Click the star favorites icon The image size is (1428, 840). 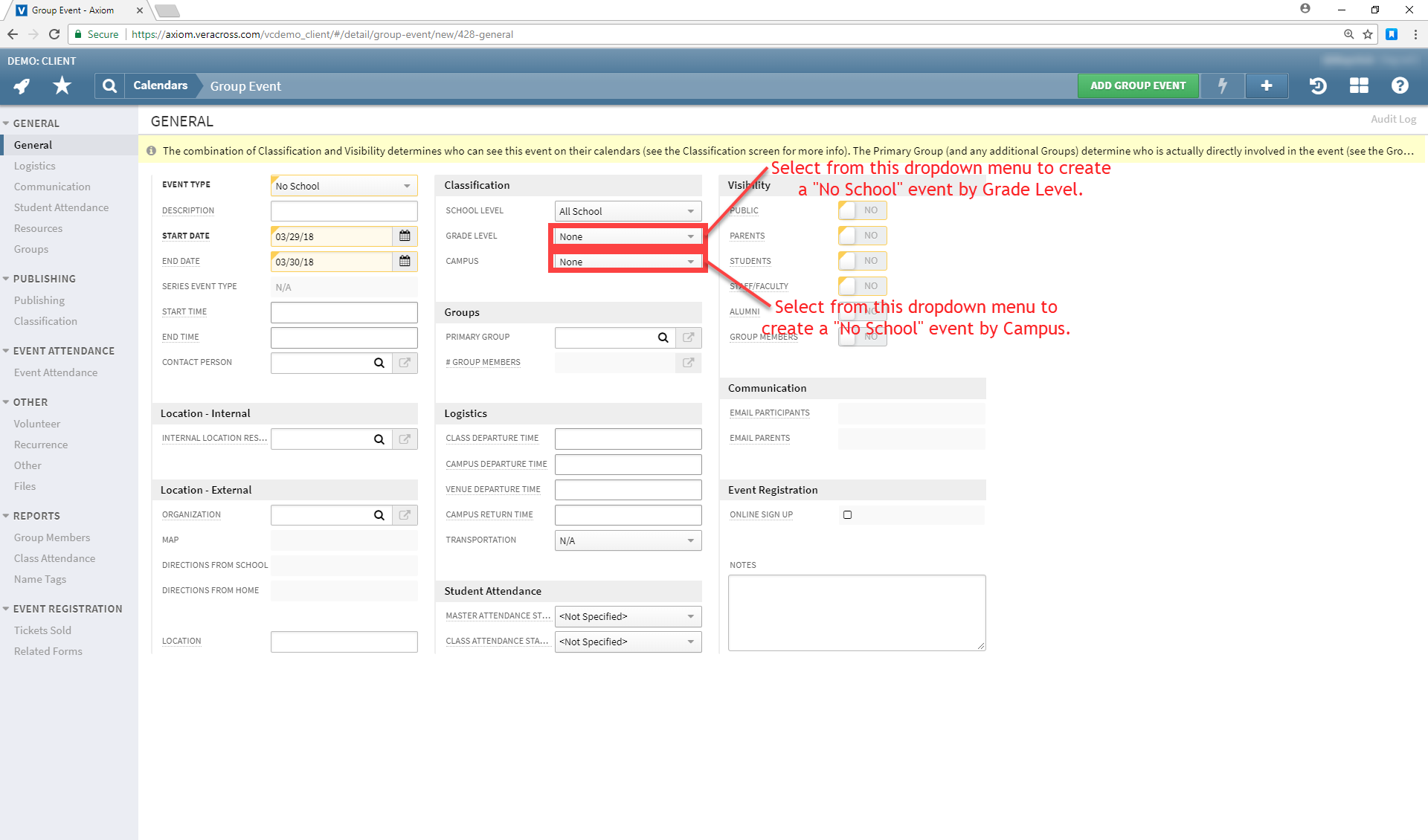62,85
